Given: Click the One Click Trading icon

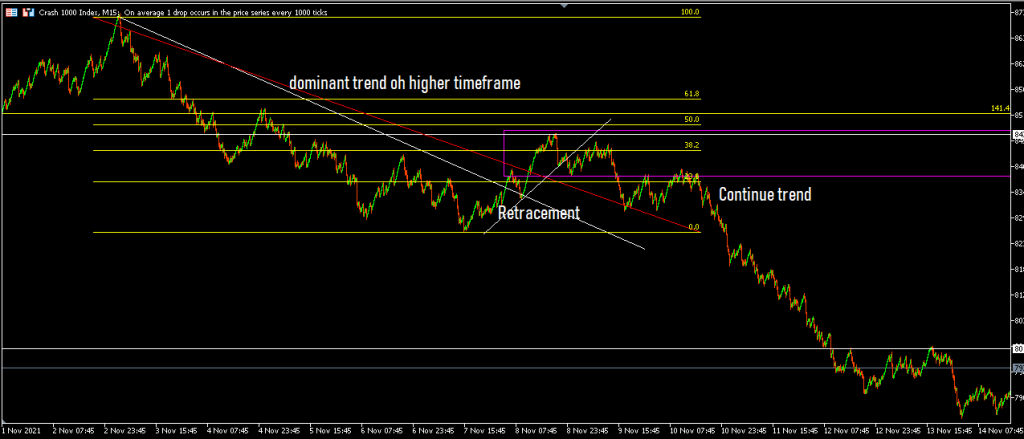Looking at the screenshot, I should coord(27,12).
